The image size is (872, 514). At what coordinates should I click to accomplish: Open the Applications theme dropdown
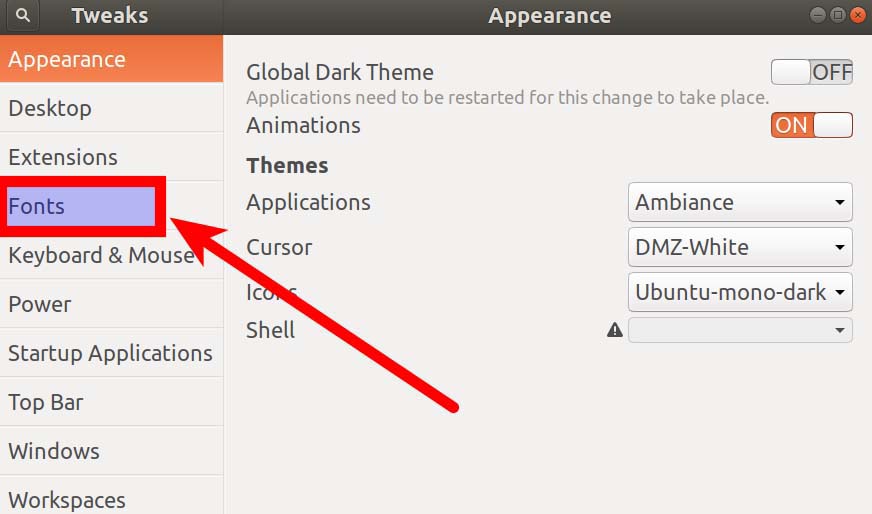pos(740,202)
